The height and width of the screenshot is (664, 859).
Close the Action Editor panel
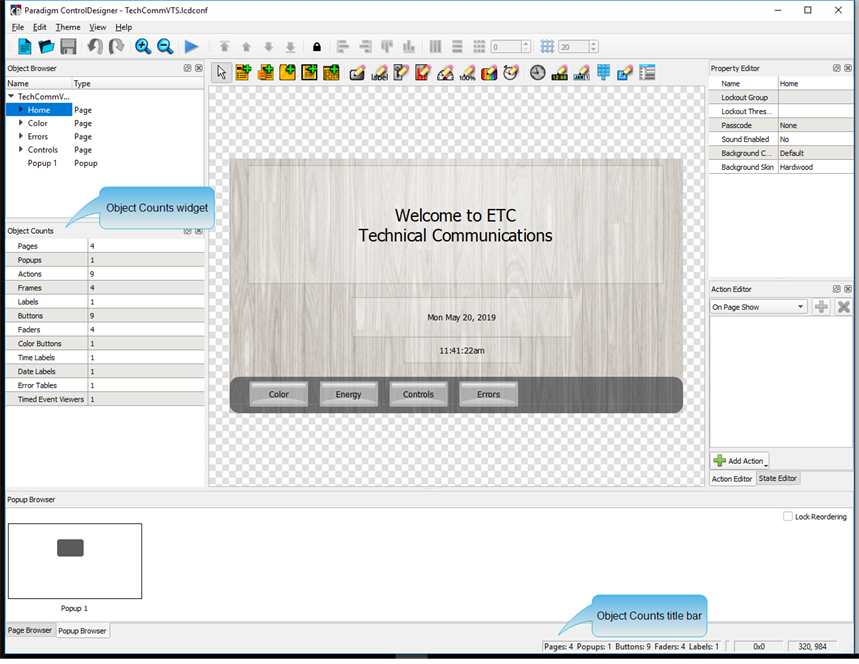tap(848, 289)
